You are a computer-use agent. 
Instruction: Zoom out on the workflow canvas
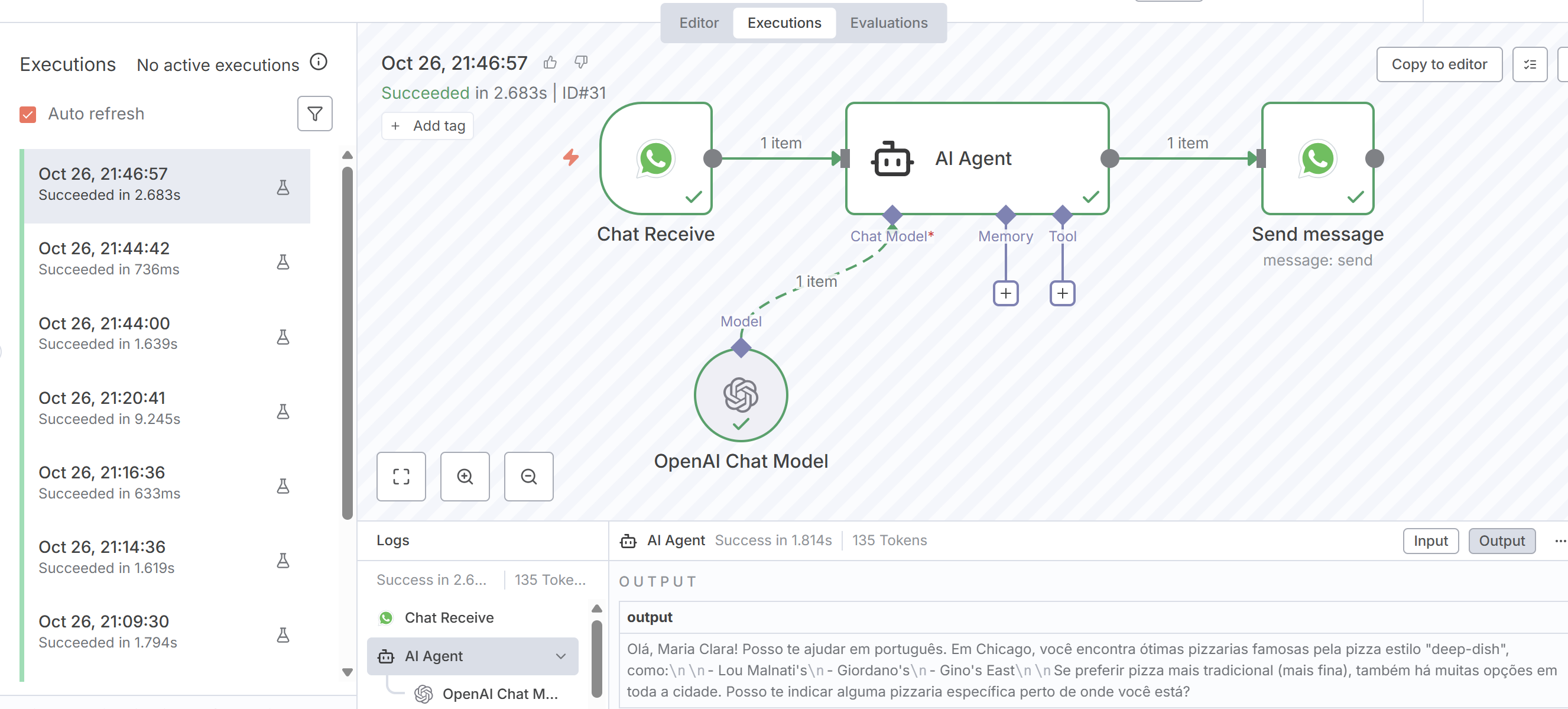(x=528, y=477)
